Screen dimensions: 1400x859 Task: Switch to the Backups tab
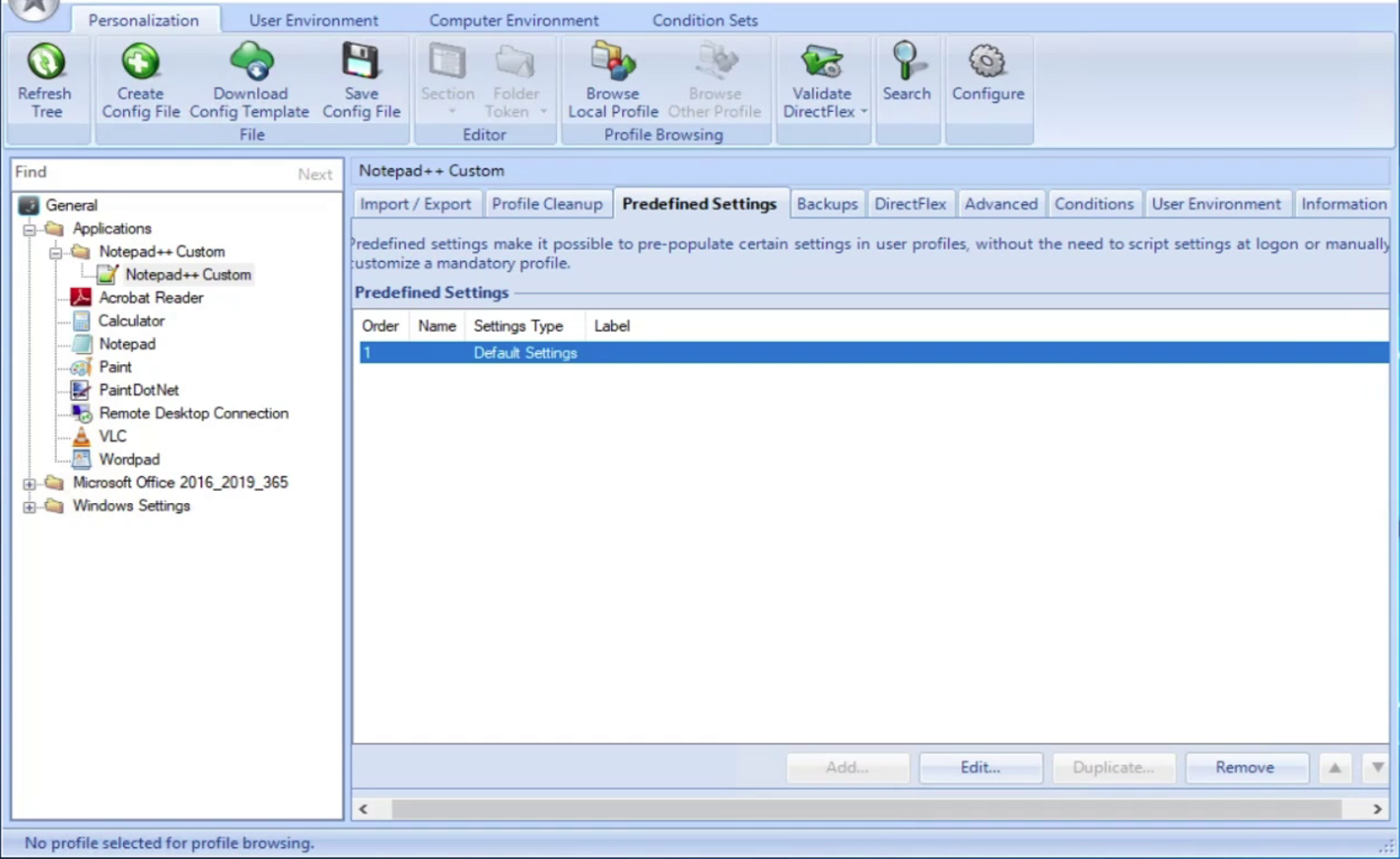(826, 204)
